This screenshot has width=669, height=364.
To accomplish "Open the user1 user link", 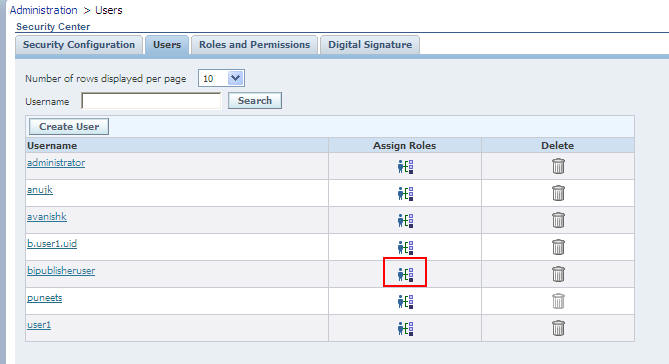I will (x=39, y=325).
